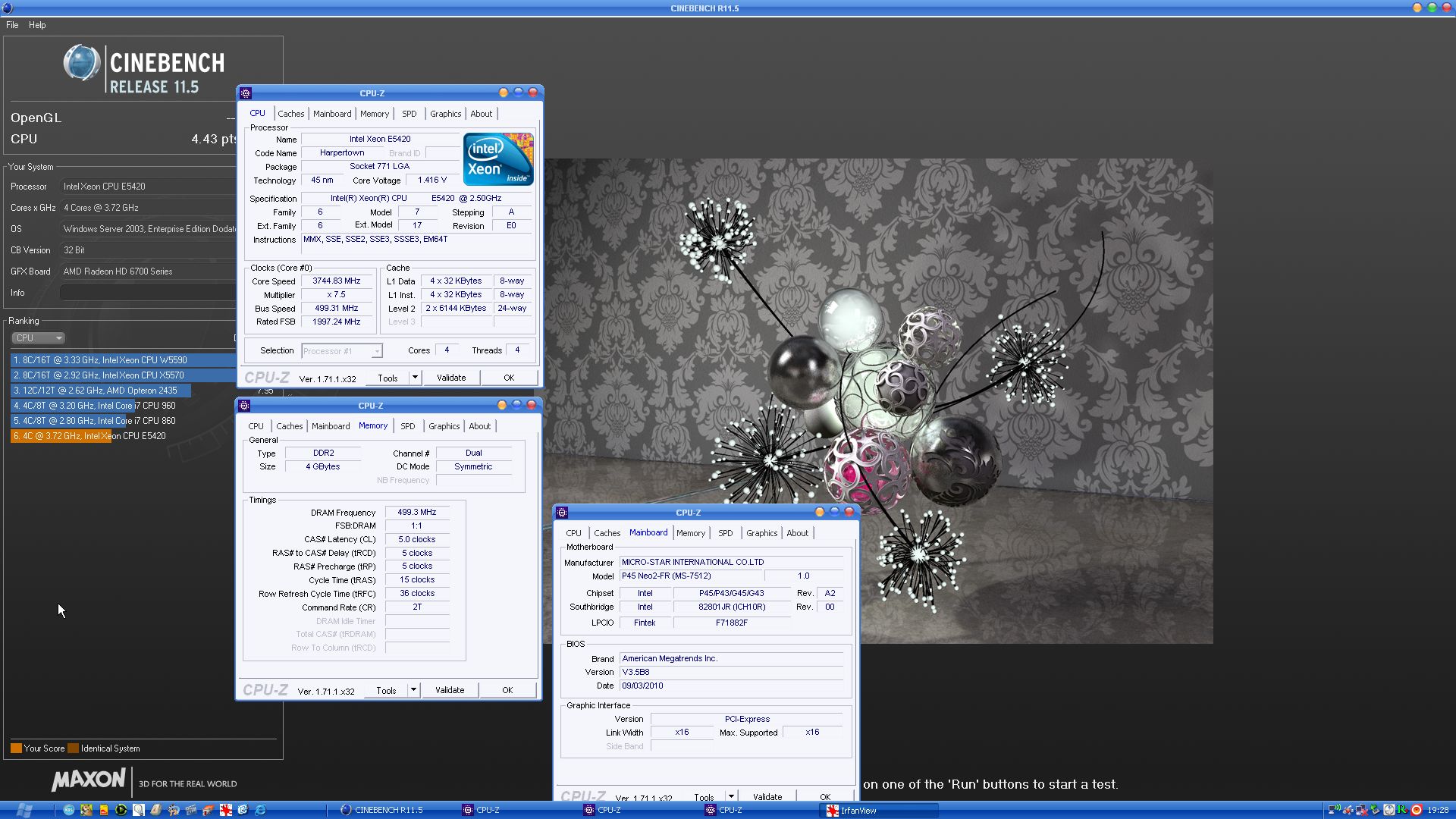1456x819 pixels.
Task: Click the disconnected network tray icon with red X
Action: (1362, 810)
